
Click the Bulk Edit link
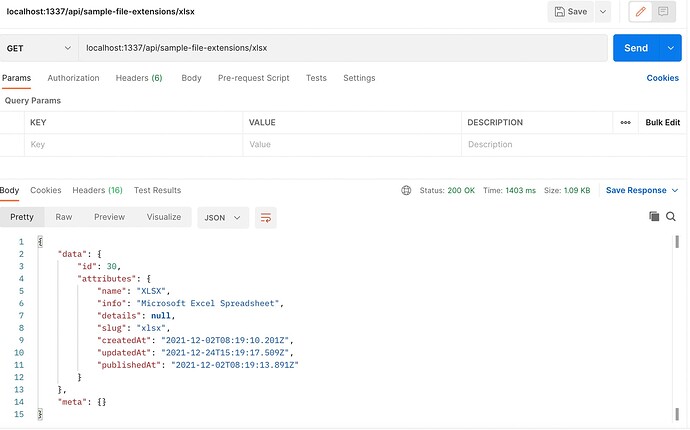(662, 122)
